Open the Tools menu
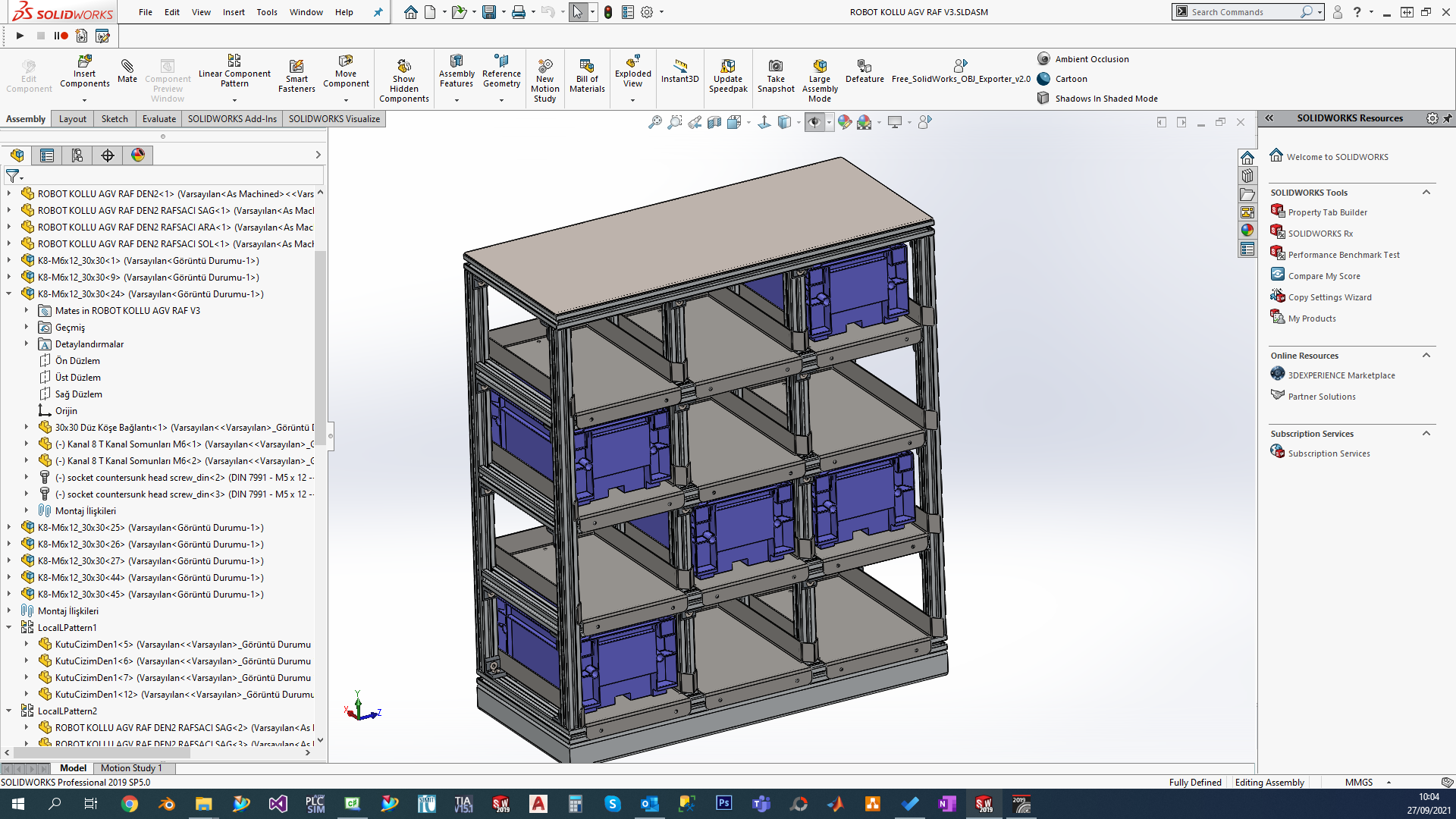 tap(266, 12)
